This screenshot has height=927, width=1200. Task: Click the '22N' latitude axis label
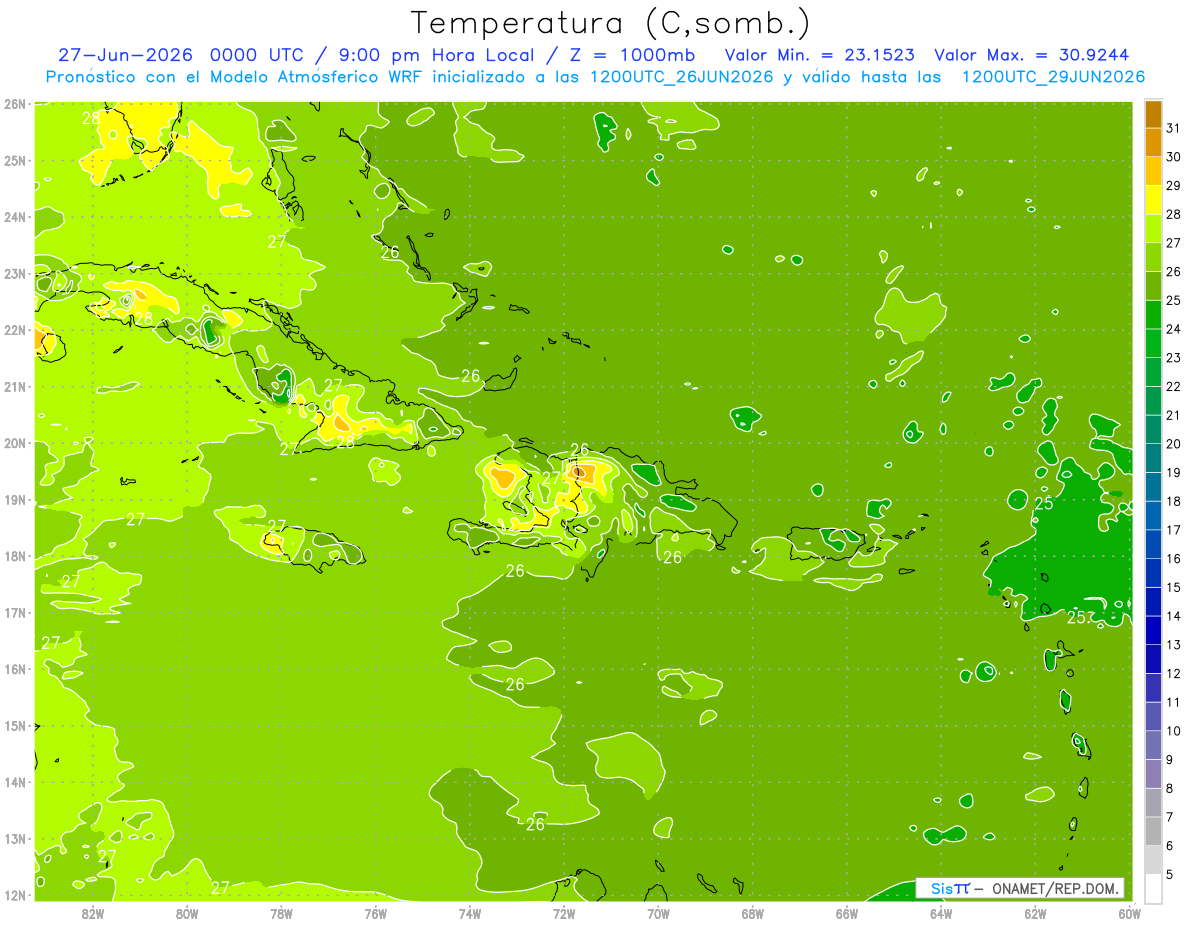click(x=15, y=330)
